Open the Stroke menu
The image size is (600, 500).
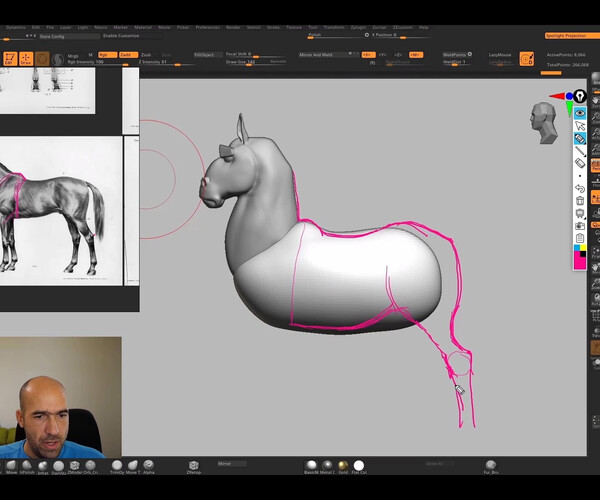click(273, 28)
